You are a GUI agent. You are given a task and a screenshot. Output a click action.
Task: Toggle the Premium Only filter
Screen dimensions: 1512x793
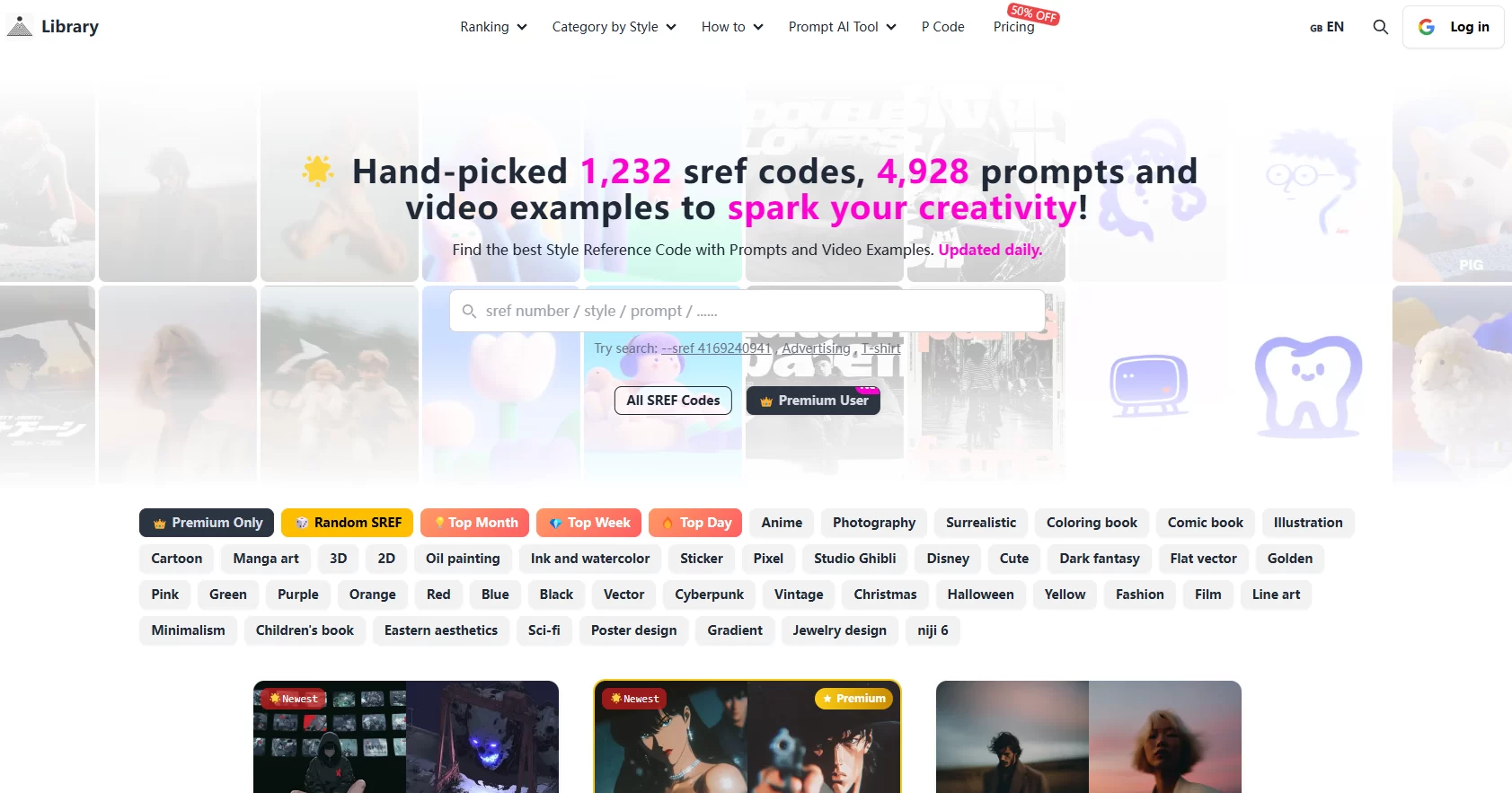[207, 523]
